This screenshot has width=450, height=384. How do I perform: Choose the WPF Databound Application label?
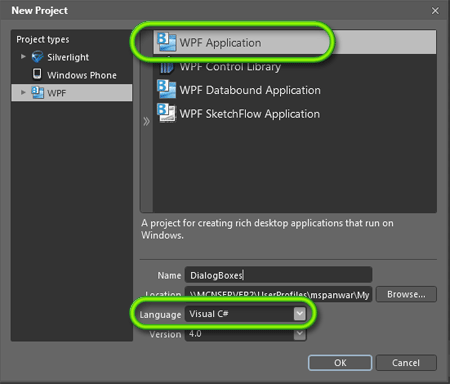point(250,90)
